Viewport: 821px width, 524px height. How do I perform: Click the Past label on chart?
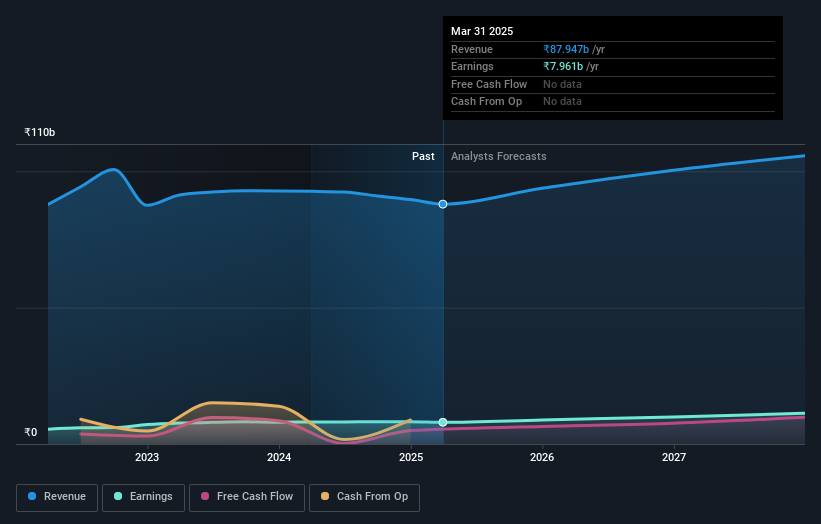[423, 157]
